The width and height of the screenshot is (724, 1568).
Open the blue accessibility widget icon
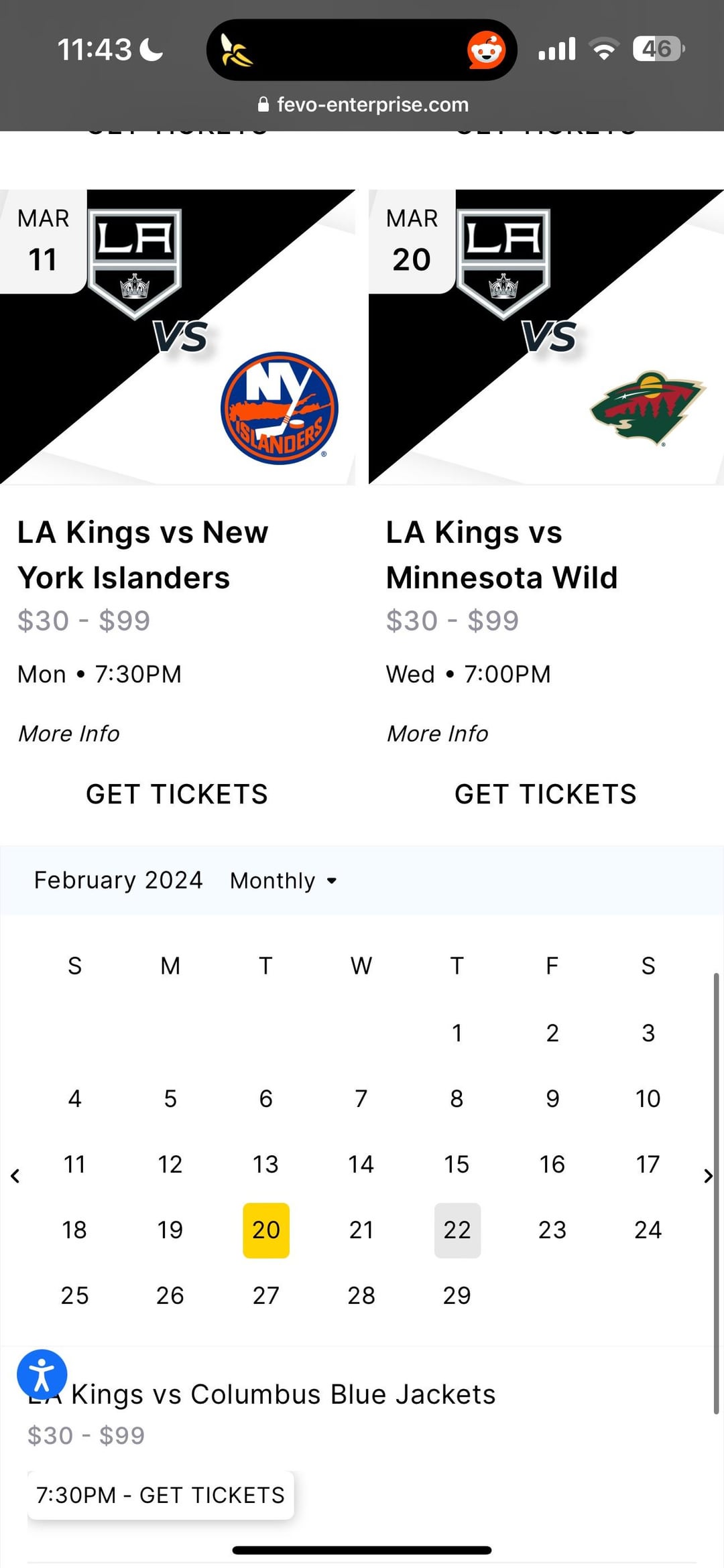[x=42, y=1374]
